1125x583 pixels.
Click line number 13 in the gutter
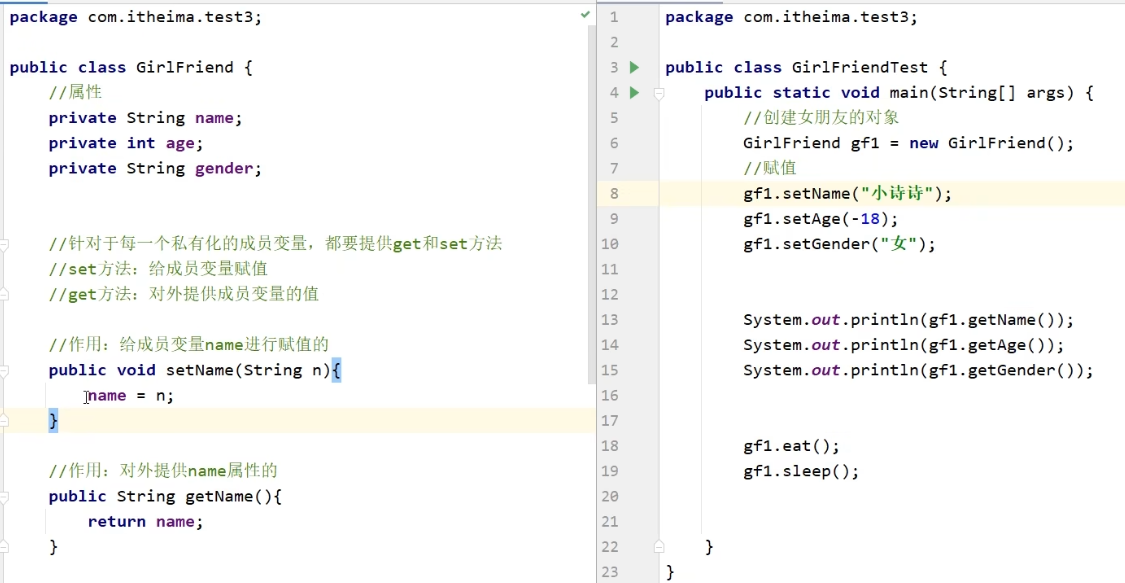[610, 320]
